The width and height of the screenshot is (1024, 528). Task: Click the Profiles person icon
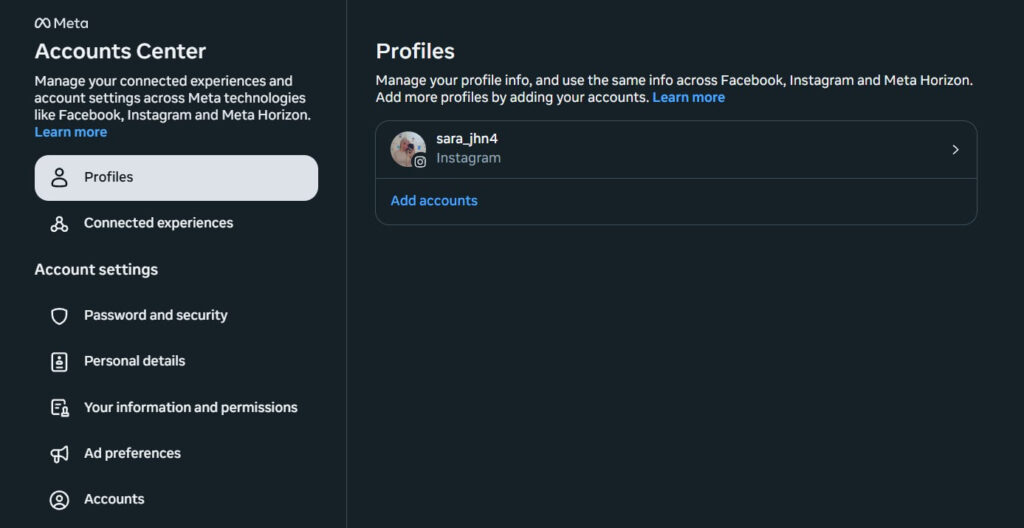point(59,178)
